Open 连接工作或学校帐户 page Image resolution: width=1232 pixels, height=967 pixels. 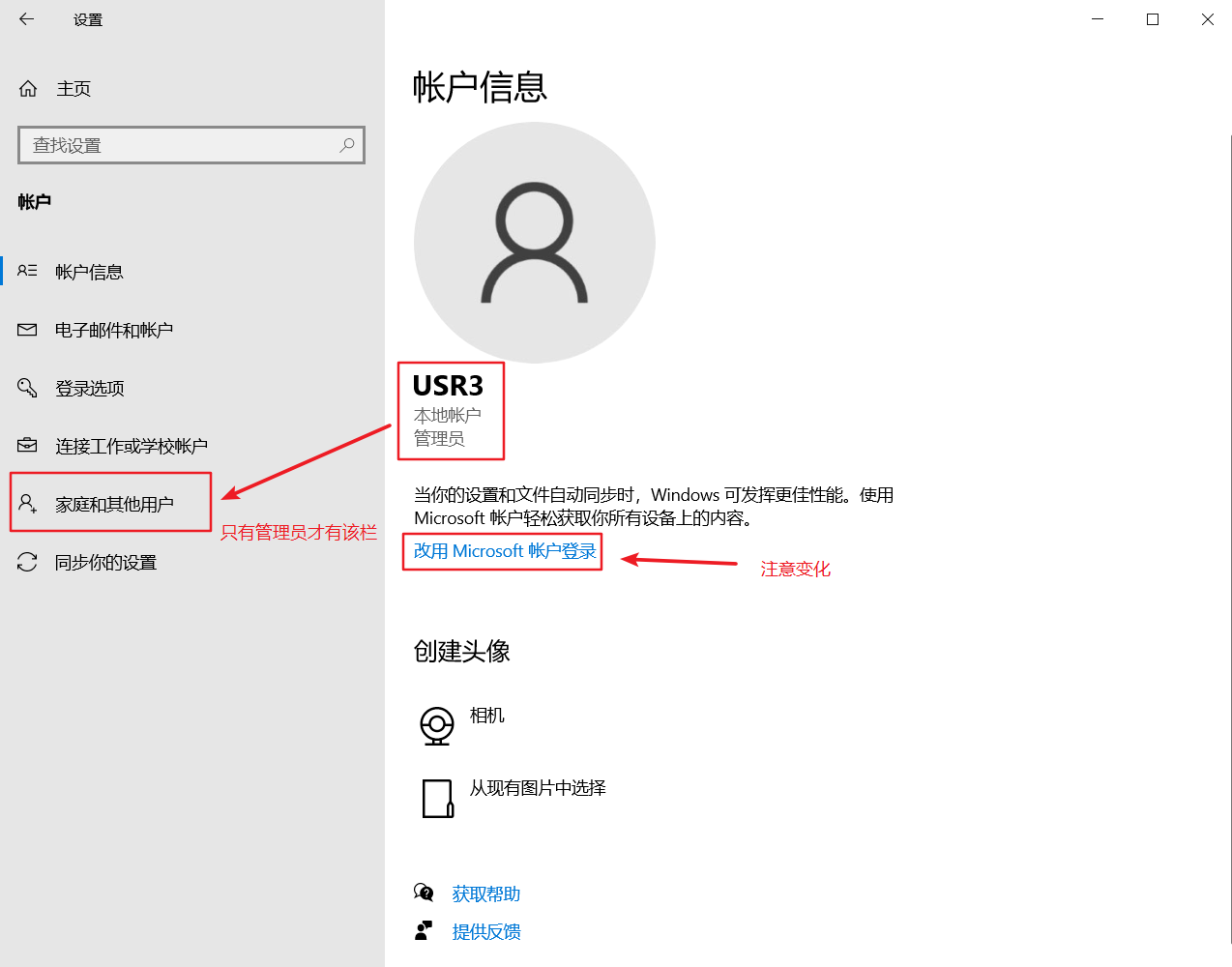click(192, 446)
